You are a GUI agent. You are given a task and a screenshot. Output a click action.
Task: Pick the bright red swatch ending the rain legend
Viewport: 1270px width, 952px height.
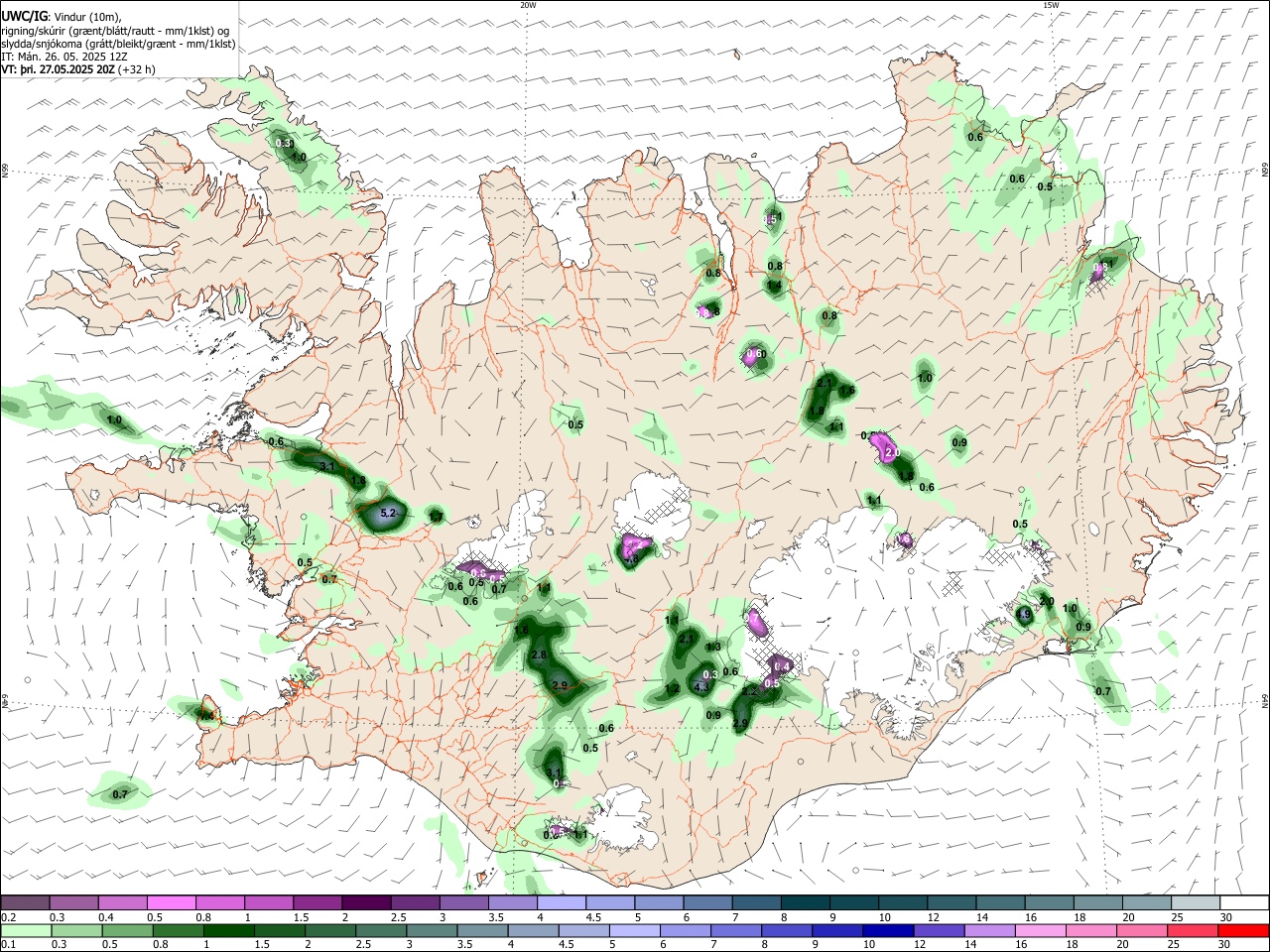pos(1243,930)
